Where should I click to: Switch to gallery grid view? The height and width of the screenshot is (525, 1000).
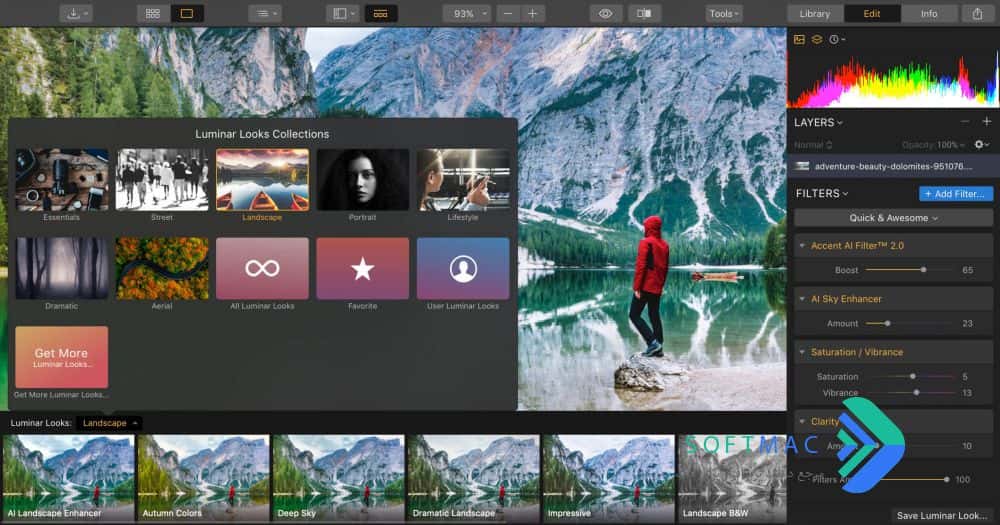point(153,13)
